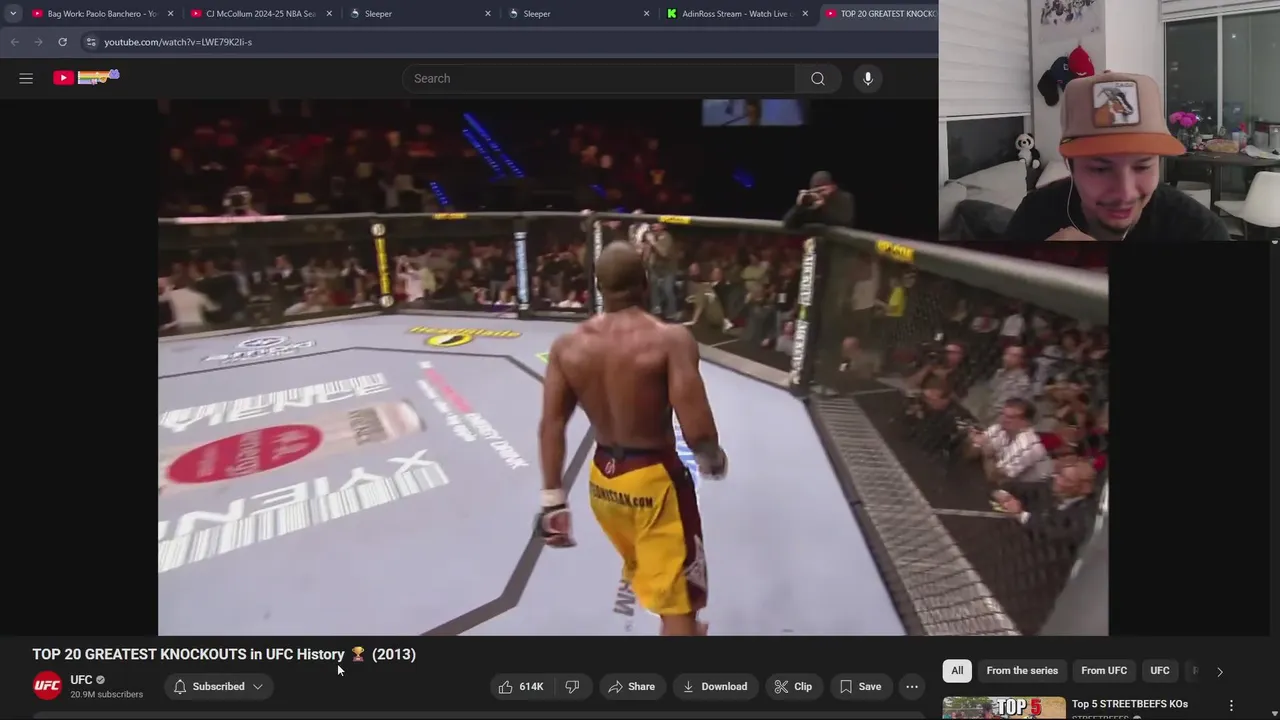Like the video with thumbs up
This screenshot has width=1280, height=720.
point(520,686)
